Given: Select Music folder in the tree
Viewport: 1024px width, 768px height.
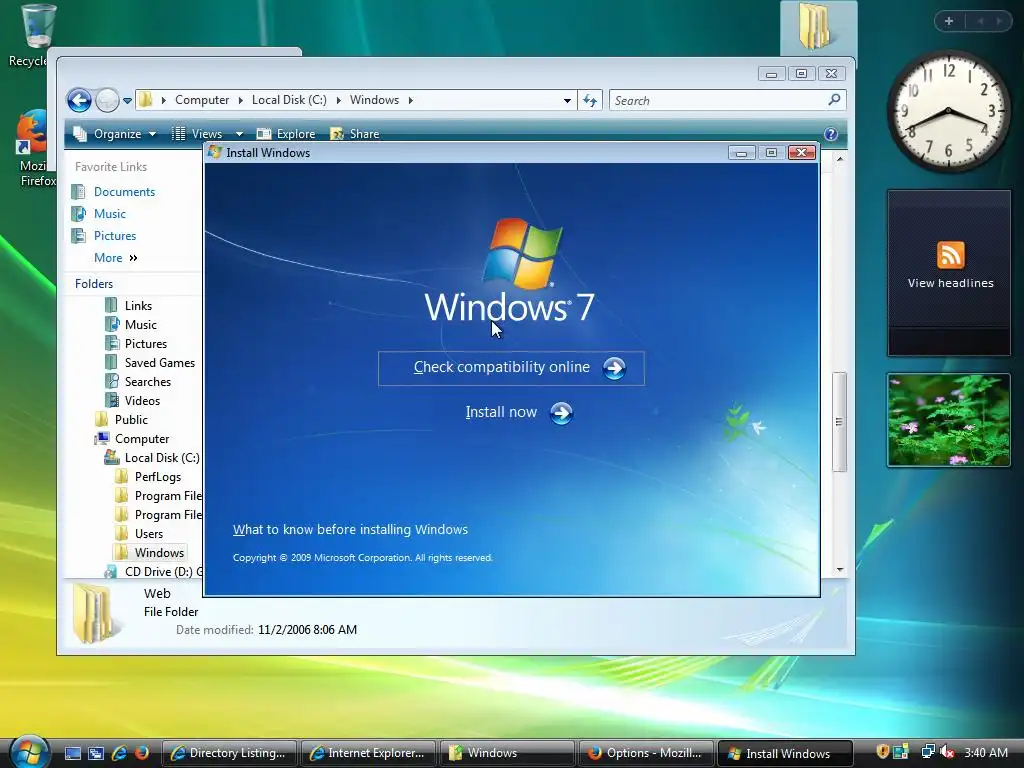Looking at the screenshot, I should 140,325.
